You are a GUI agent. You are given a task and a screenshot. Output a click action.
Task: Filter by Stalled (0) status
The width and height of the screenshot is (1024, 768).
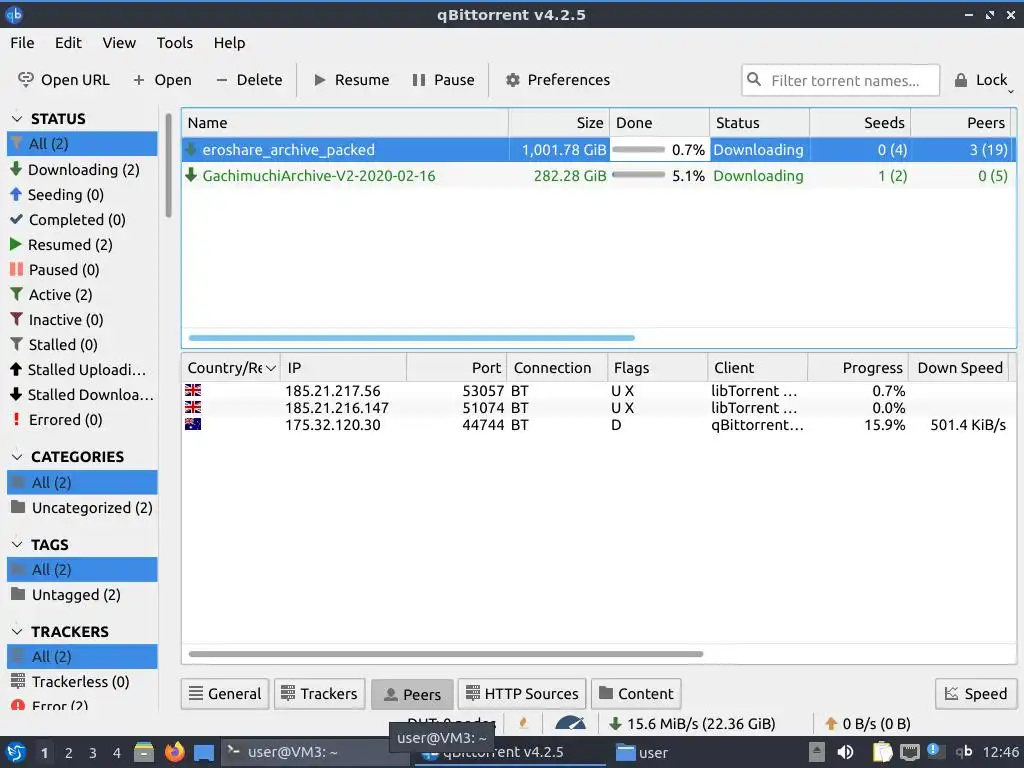click(82, 344)
